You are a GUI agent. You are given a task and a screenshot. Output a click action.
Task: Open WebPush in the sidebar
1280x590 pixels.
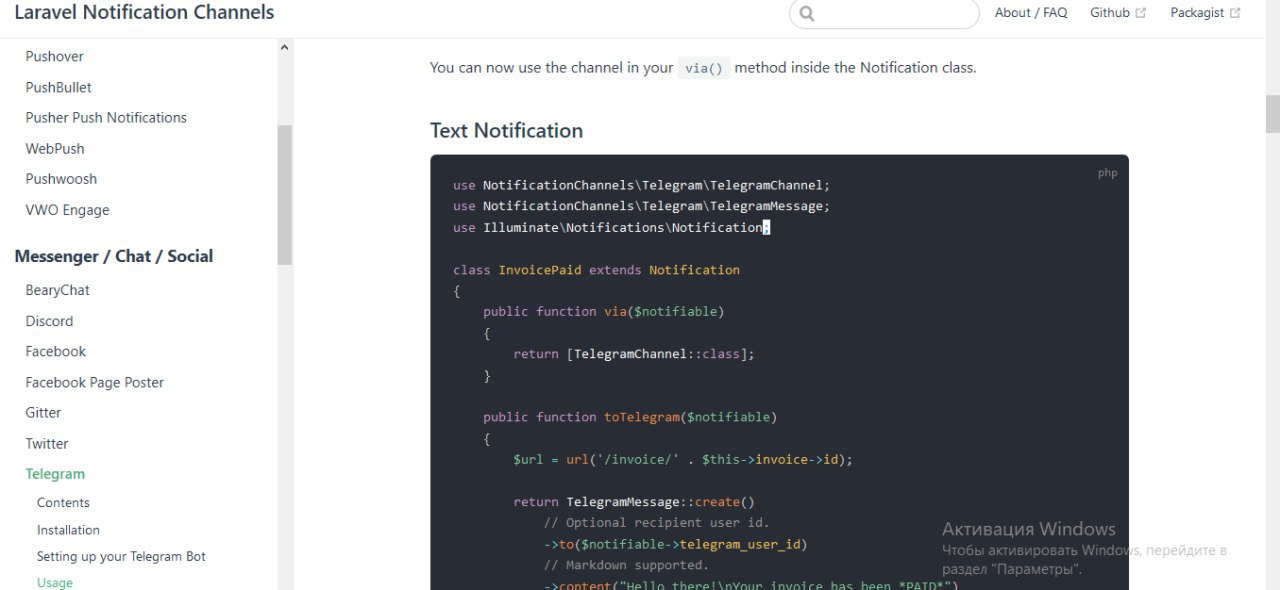[55, 148]
